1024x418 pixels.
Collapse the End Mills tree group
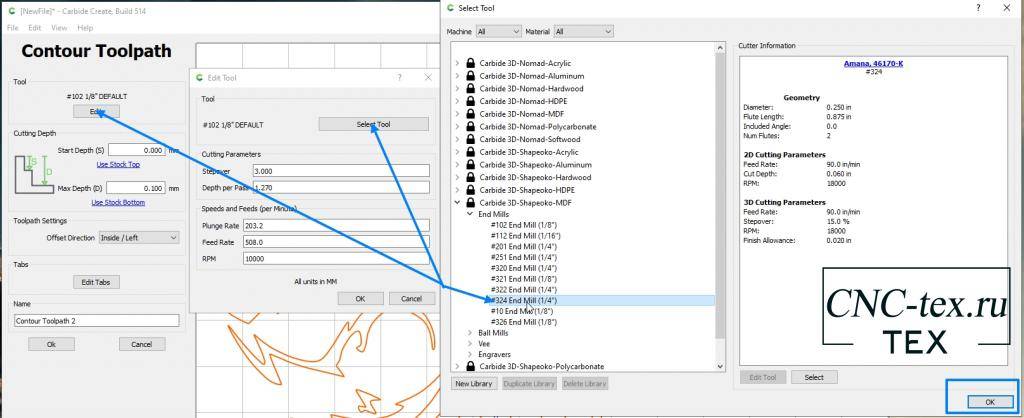[471, 214]
